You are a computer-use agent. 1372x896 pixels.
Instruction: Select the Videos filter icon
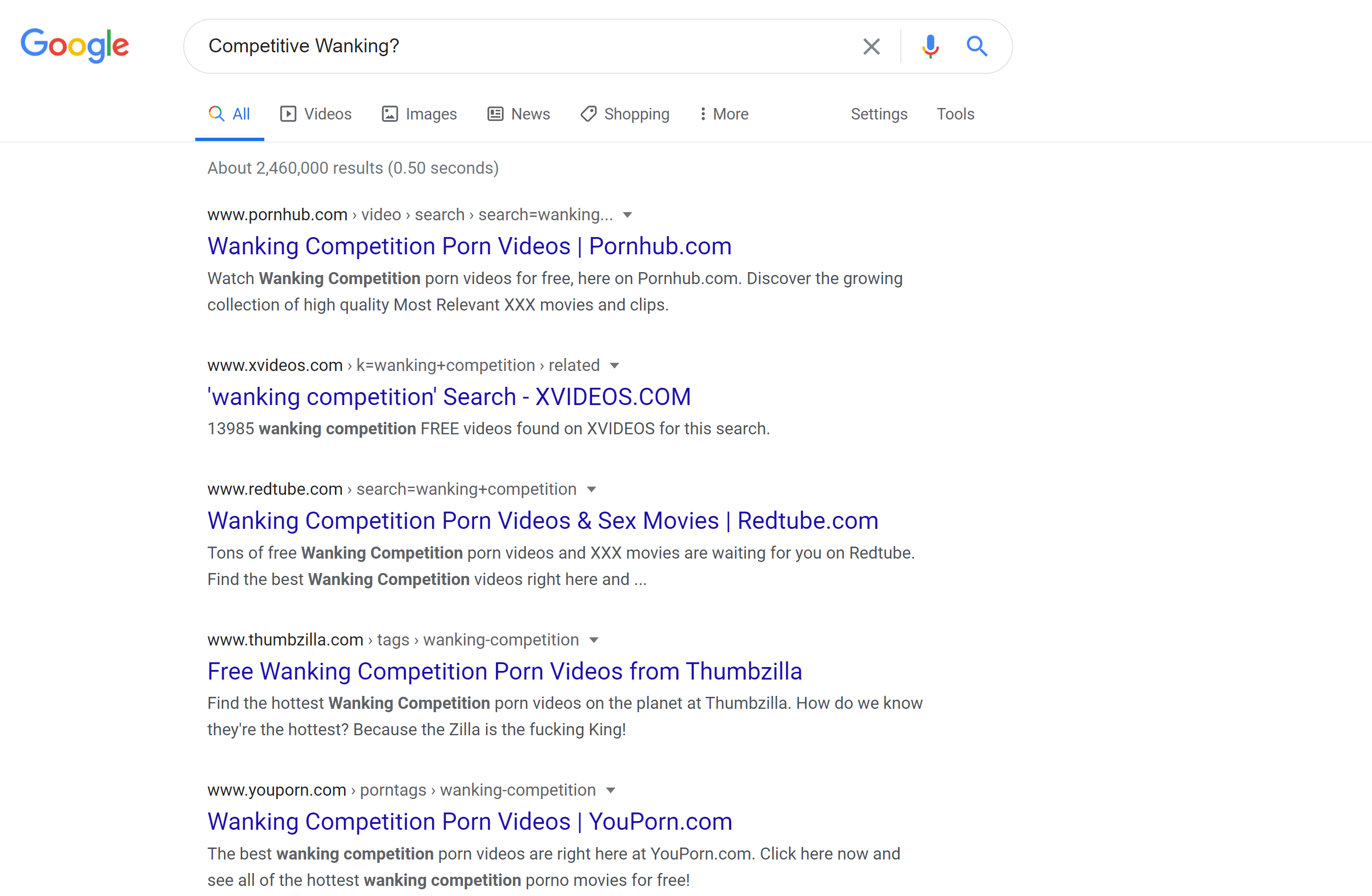(289, 114)
